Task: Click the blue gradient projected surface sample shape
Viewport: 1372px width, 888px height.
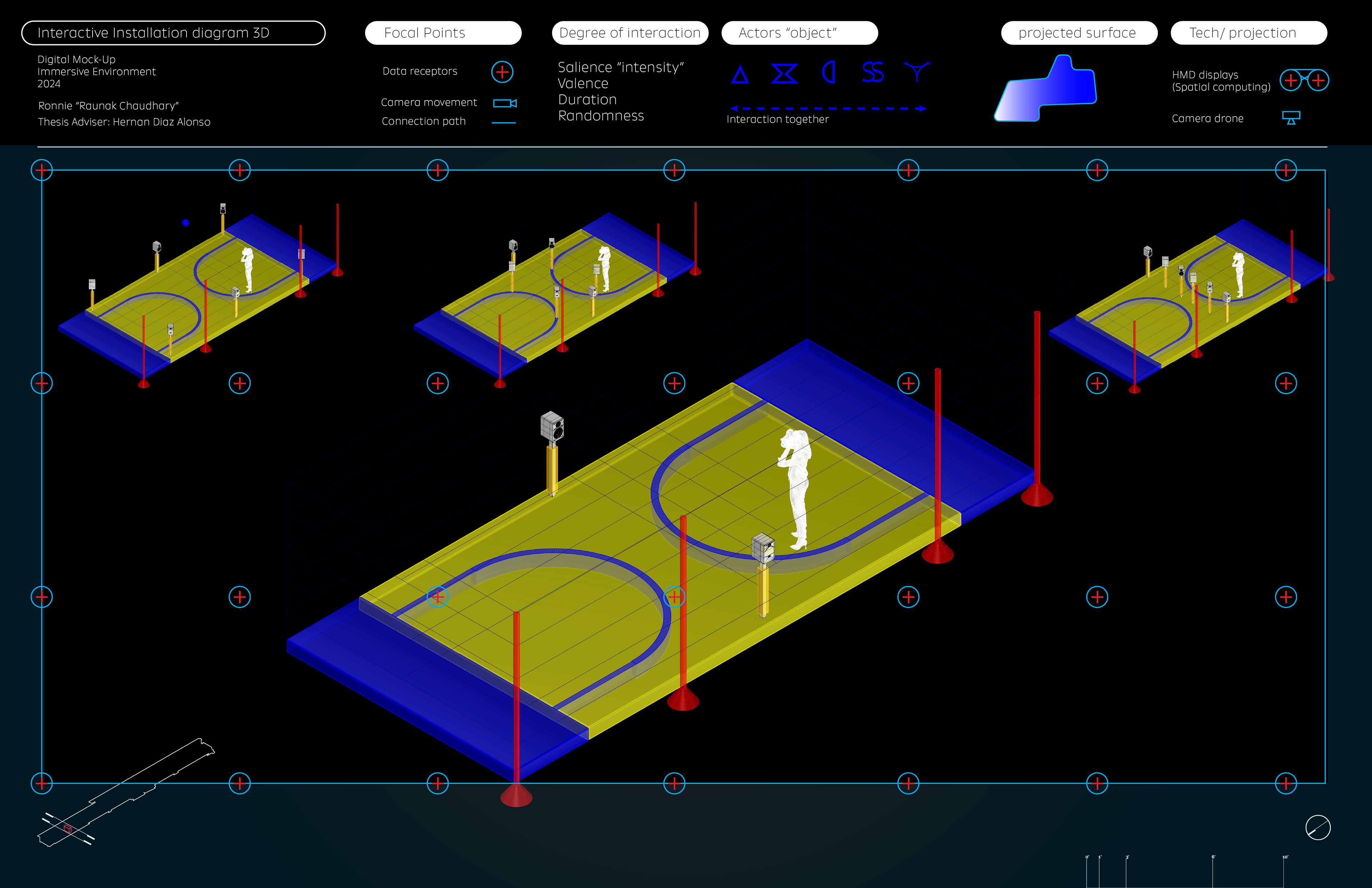Action: (1045, 89)
